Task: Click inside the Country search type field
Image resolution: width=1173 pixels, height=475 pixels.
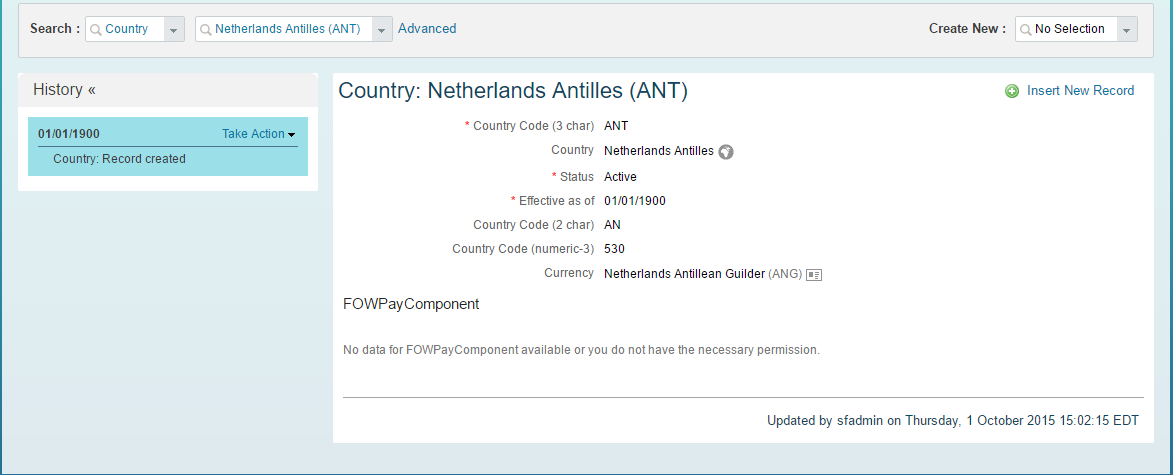Action: coord(126,29)
